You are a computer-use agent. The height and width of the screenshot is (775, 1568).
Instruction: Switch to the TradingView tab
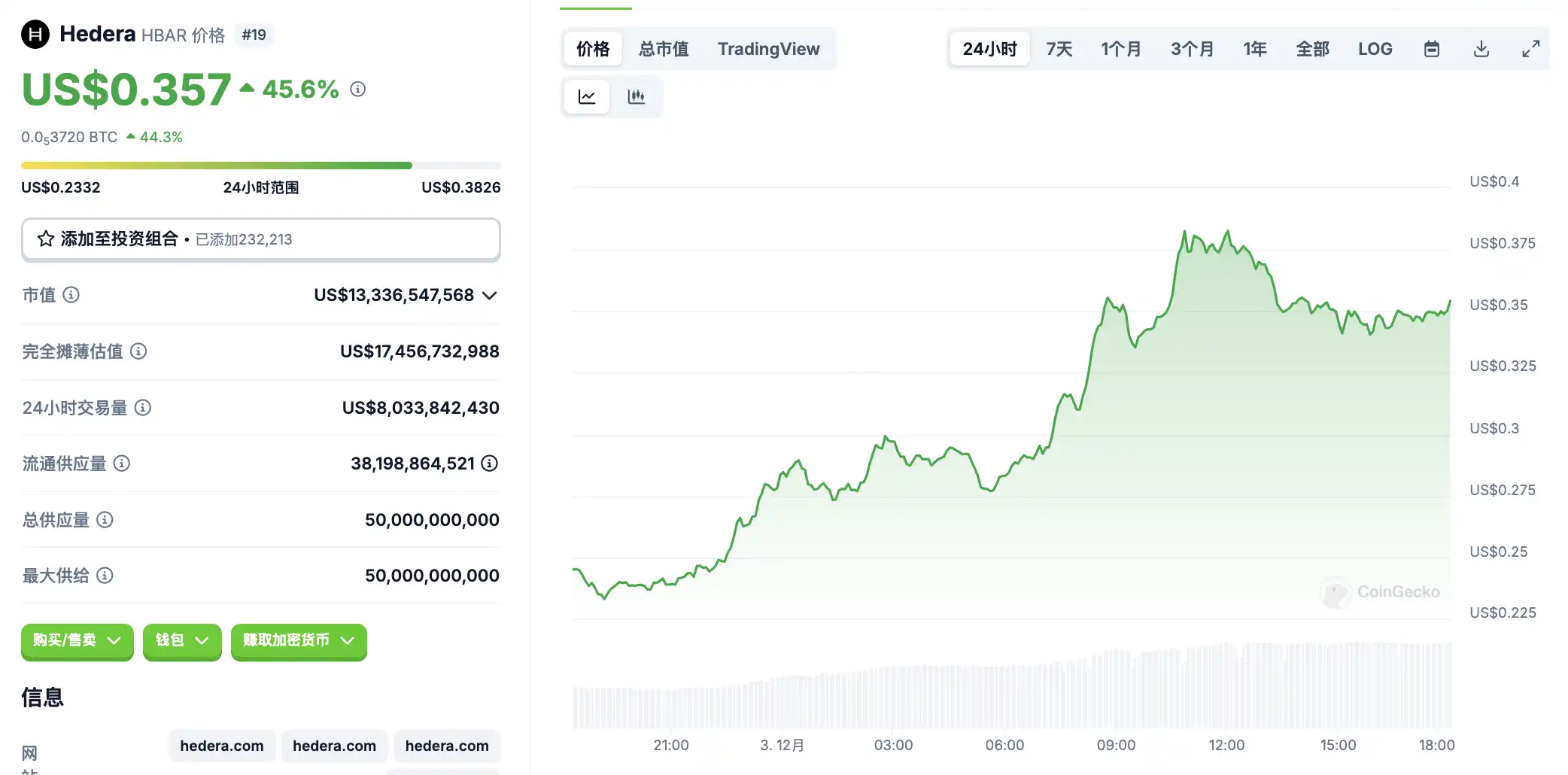pyautogui.click(x=768, y=49)
